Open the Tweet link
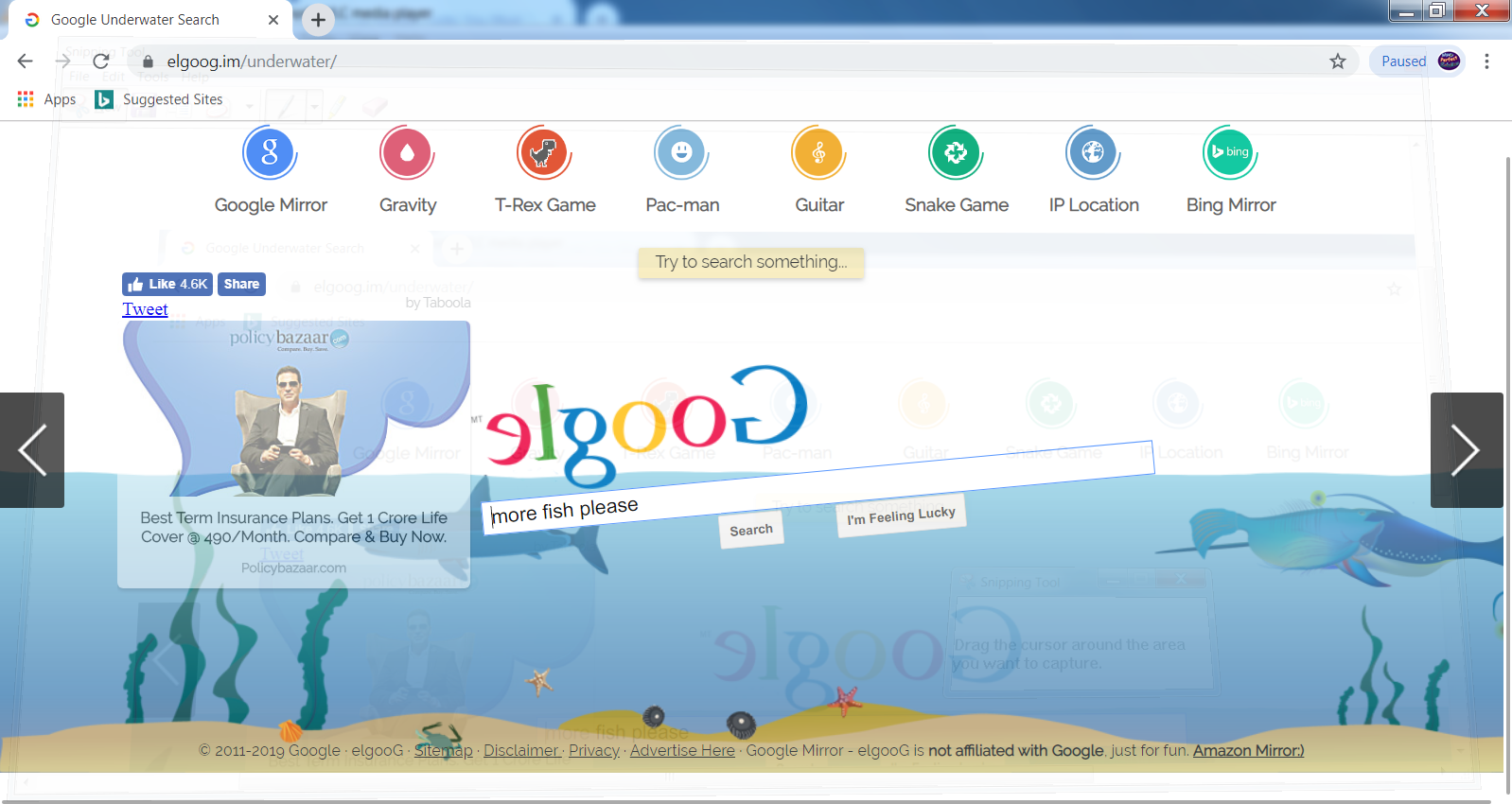 click(145, 309)
